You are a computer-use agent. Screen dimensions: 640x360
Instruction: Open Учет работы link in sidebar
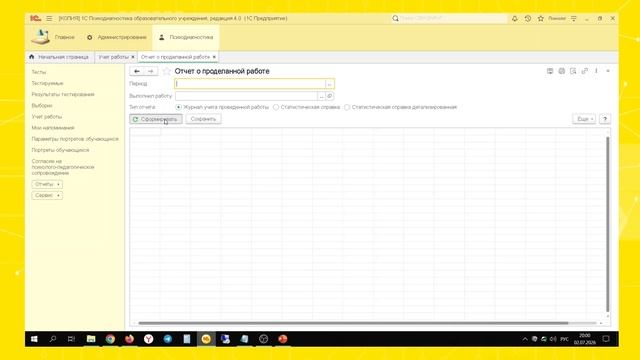tap(47, 117)
